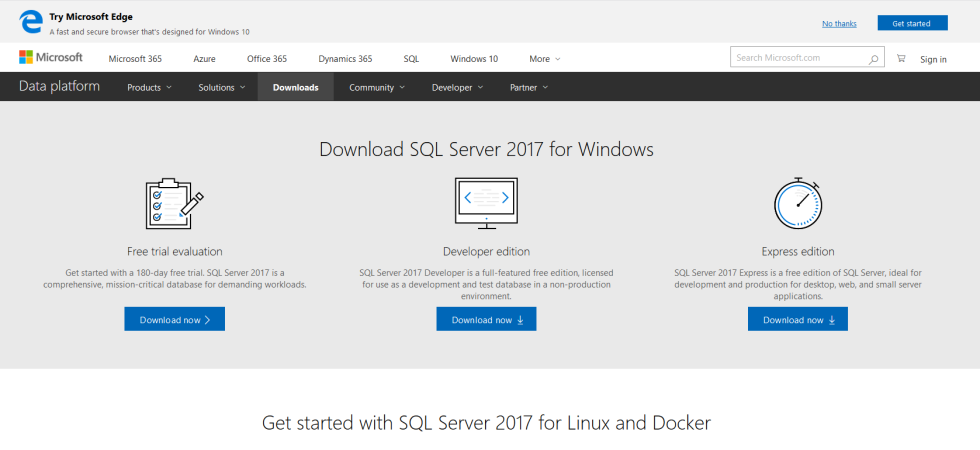The width and height of the screenshot is (980, 450).
Task: Go to Windows 10 menu link
Action: click(474, 59)
